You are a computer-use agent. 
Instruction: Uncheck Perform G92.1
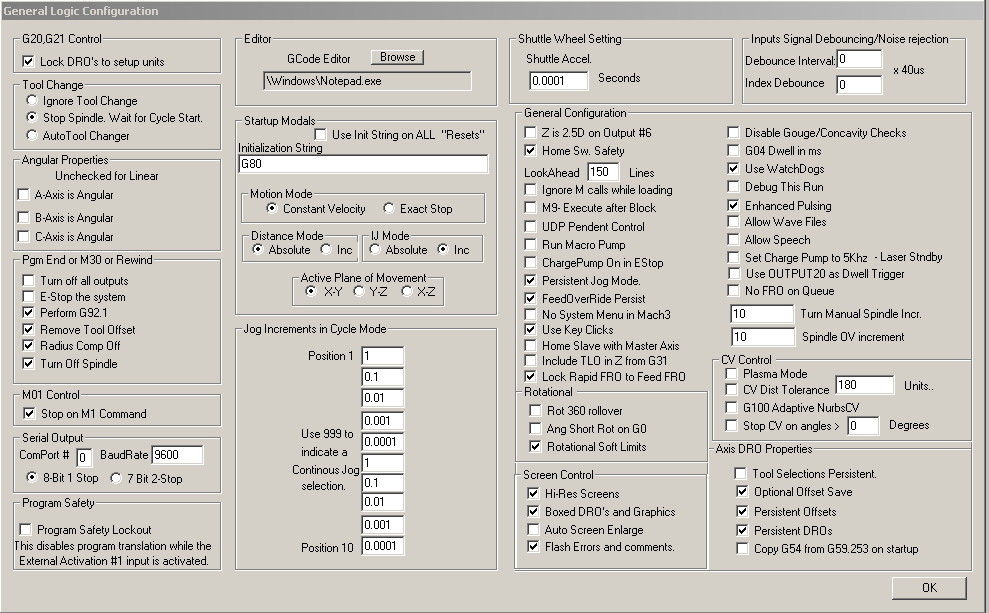28,312
